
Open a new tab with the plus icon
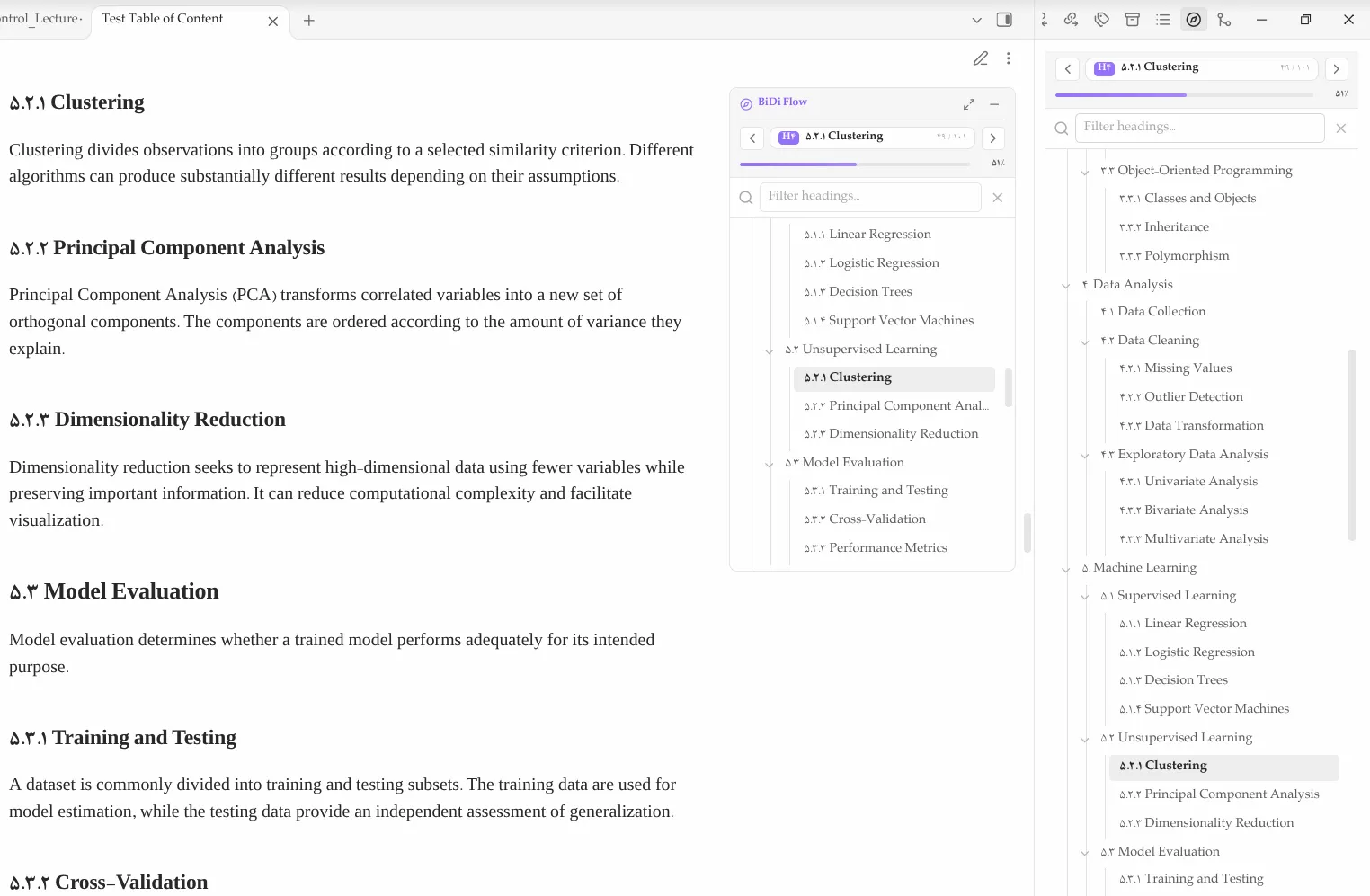tap(309, 21)
